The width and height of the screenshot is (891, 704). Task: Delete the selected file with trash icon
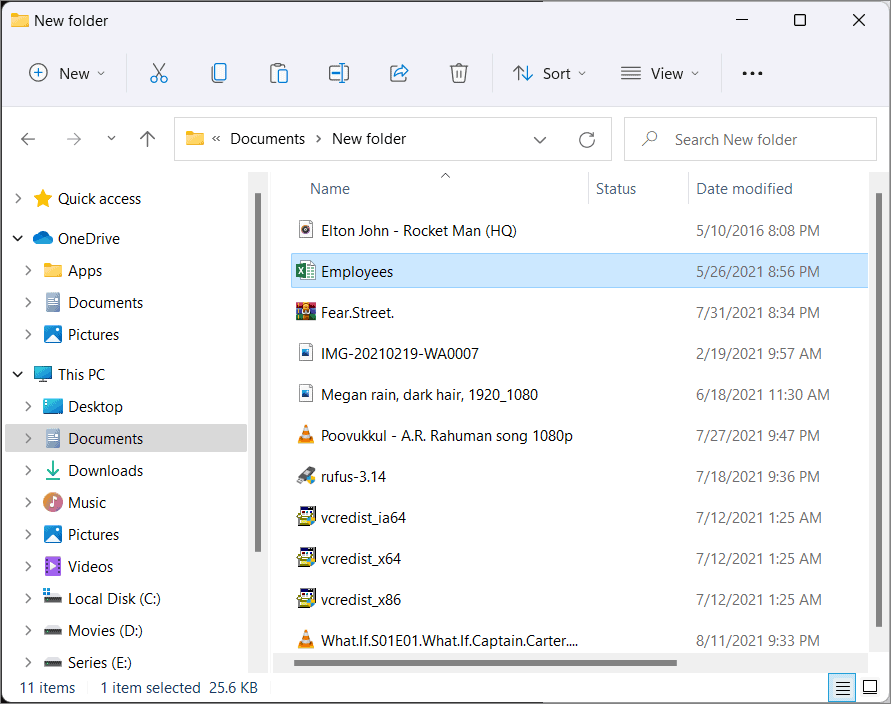point(459,72)
